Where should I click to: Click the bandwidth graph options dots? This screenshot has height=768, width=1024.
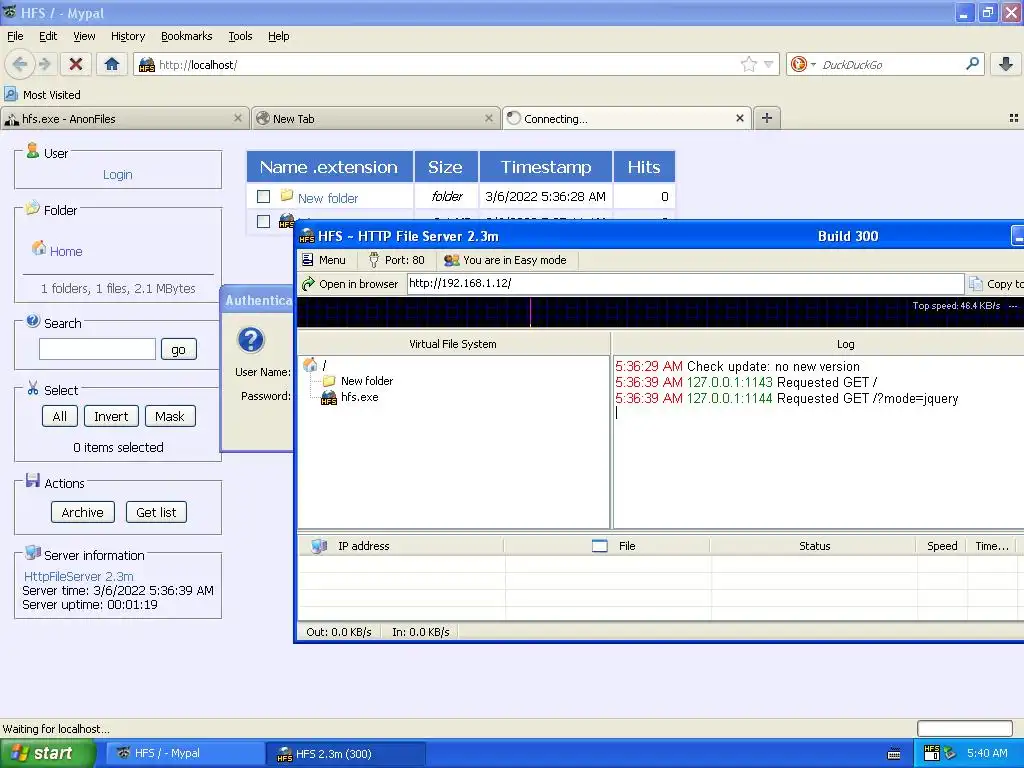(x=1013, y=306)
